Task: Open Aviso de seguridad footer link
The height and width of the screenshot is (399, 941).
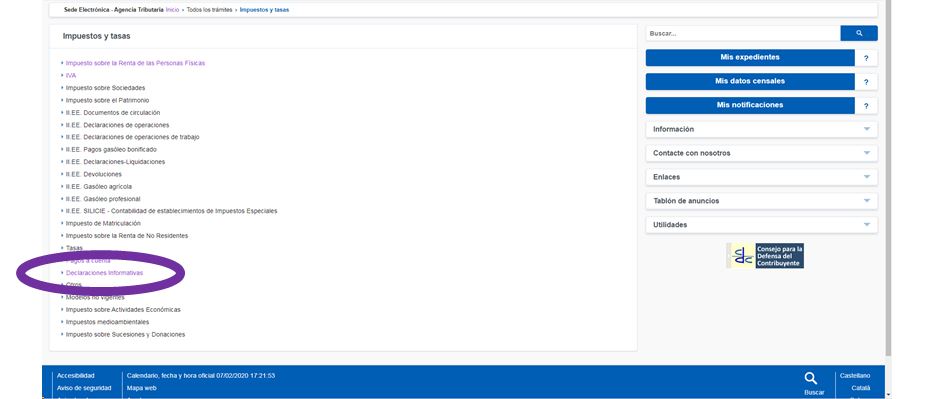Action: coord(84,388)
